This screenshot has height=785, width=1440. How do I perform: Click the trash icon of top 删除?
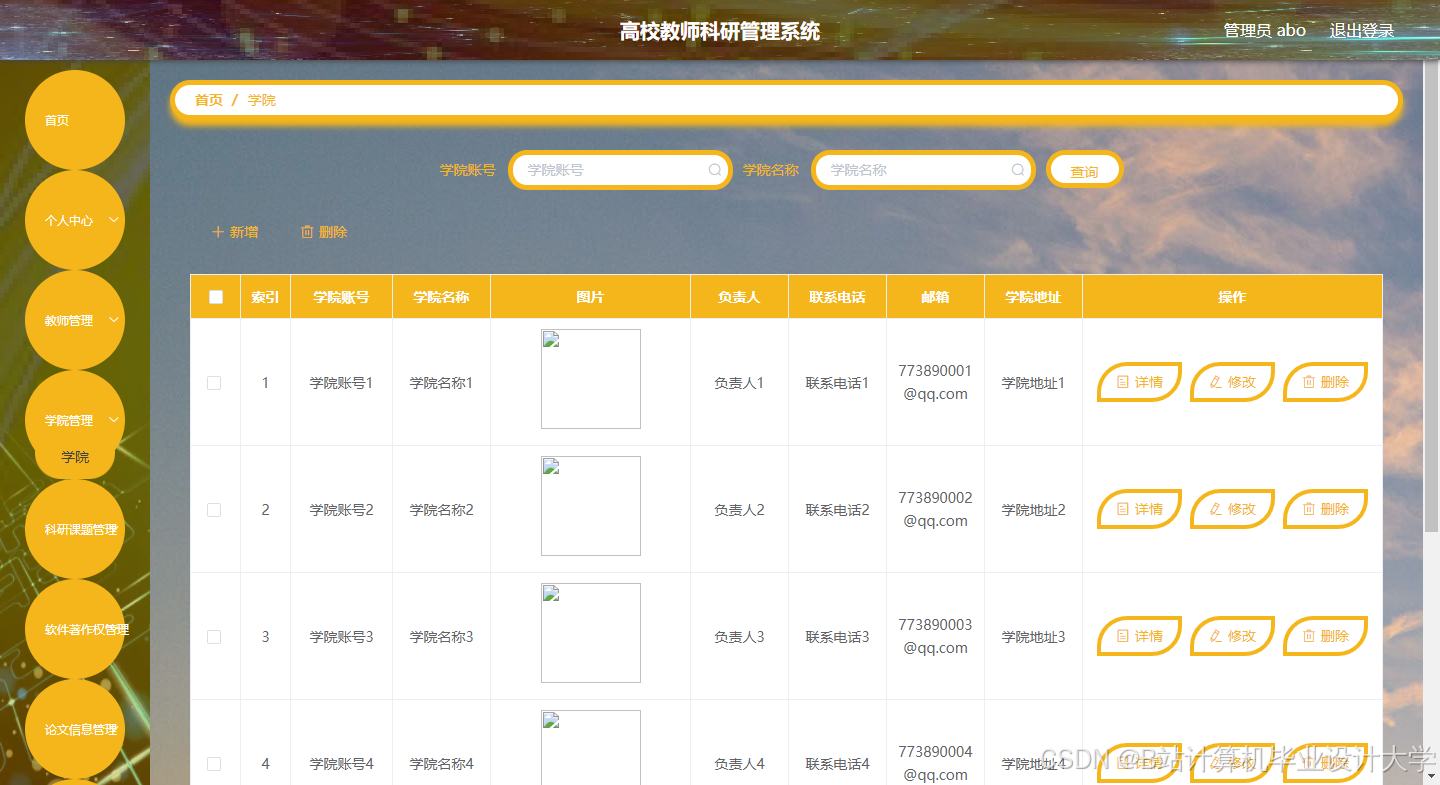(307, 232)
